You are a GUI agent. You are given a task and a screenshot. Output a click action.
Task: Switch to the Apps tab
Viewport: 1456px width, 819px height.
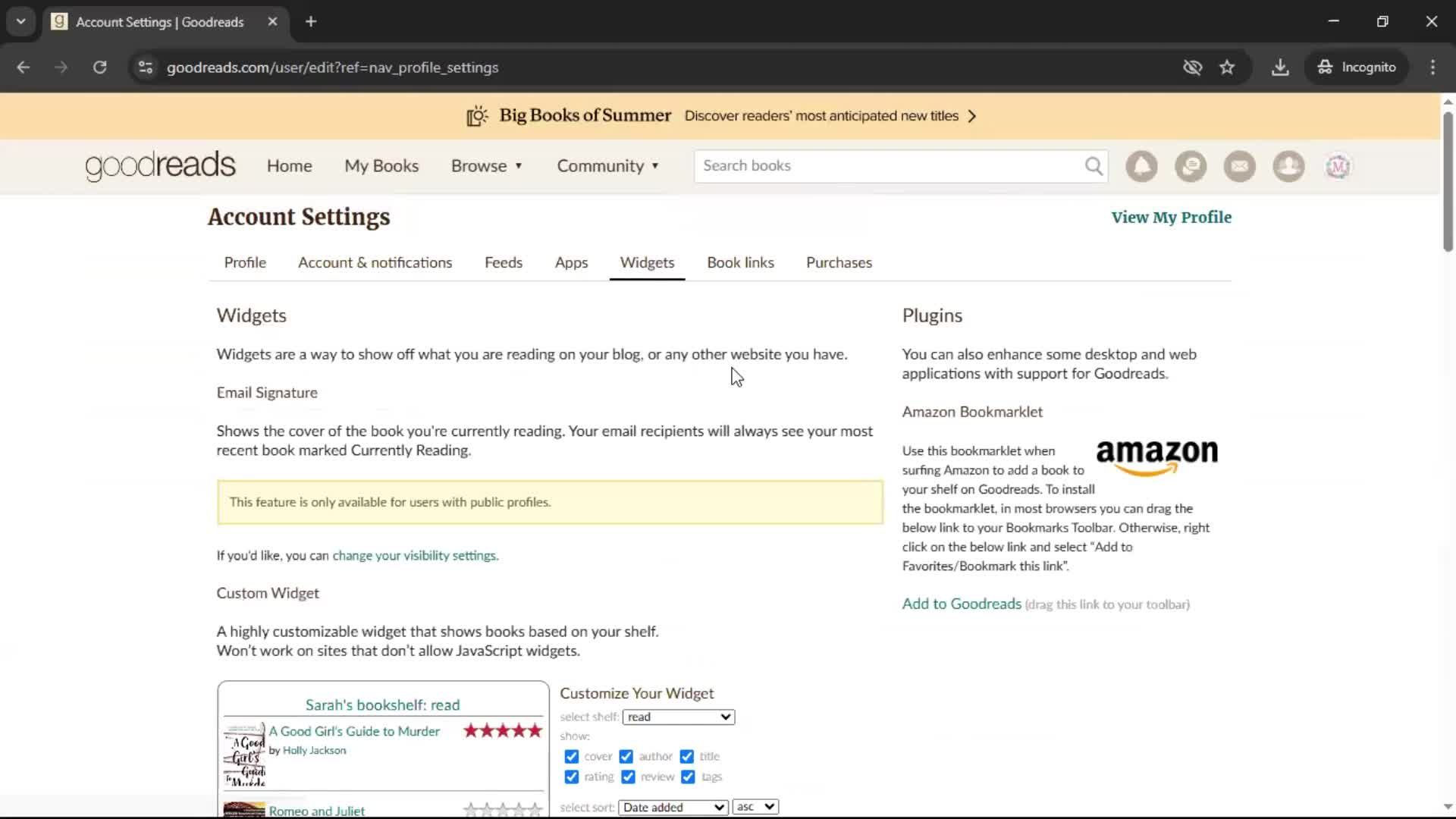point(571,262)
